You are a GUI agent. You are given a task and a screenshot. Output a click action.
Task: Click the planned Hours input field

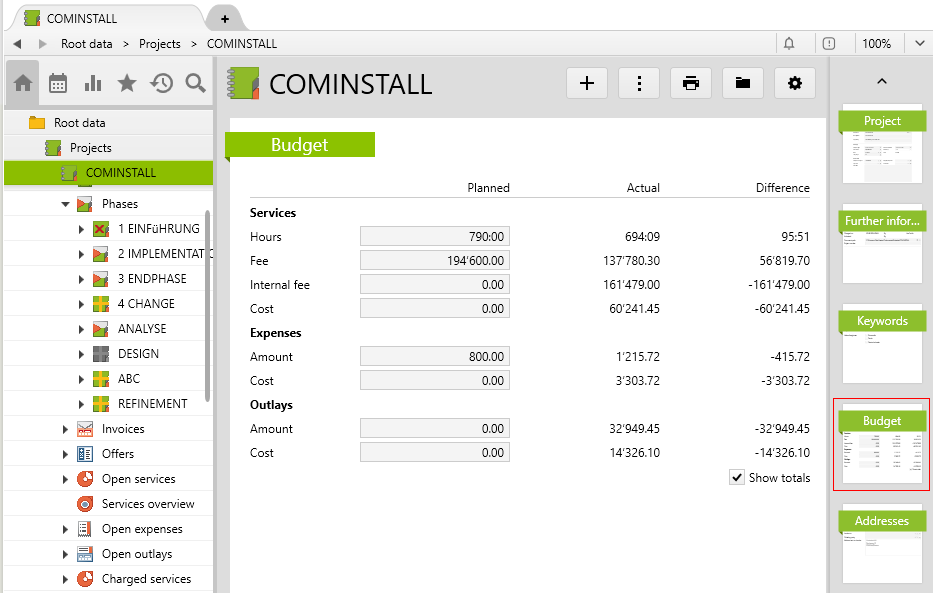435,237
